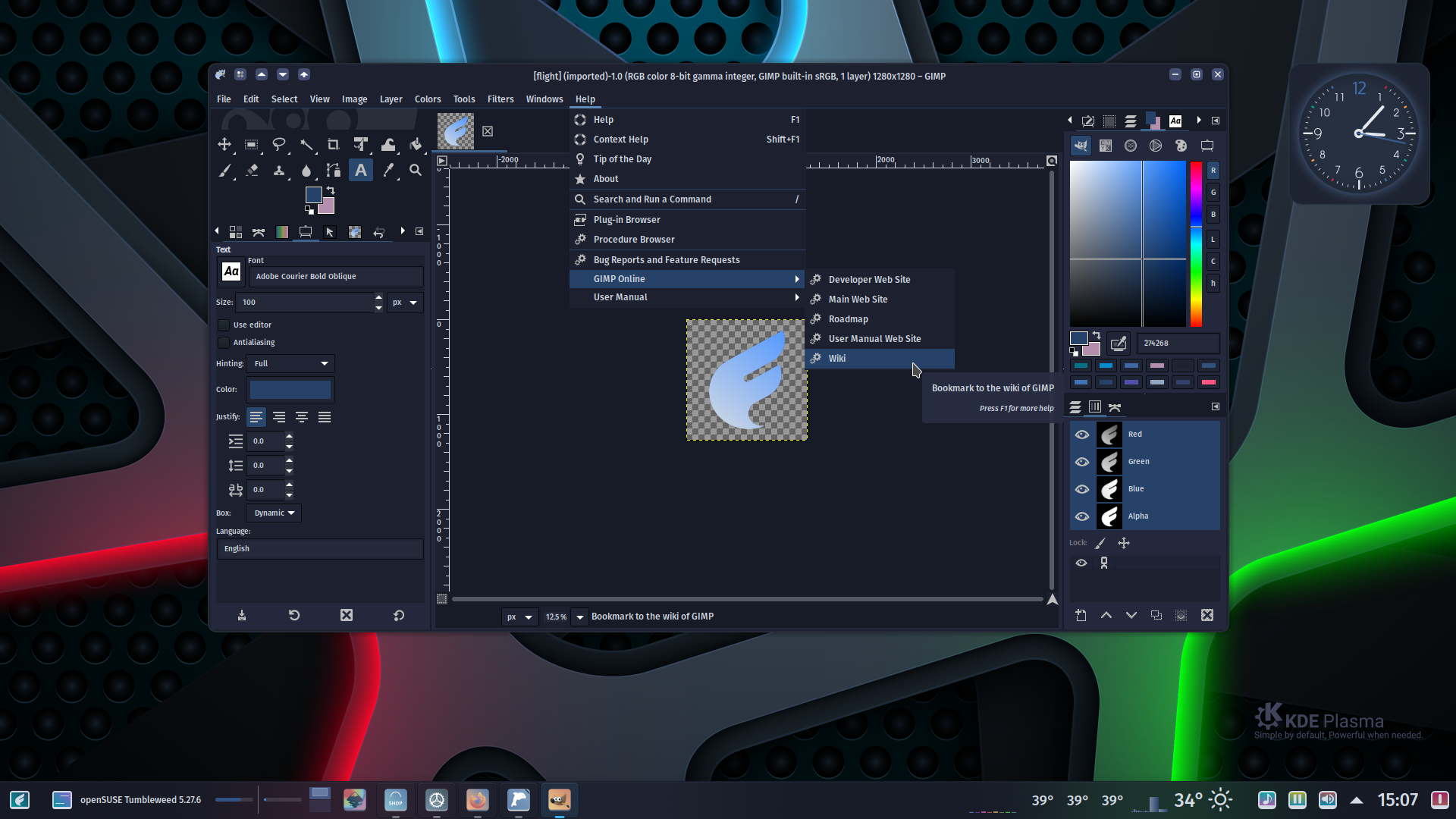
Task: Open the color dock configure tab menu
Action: coord(1216,121)
